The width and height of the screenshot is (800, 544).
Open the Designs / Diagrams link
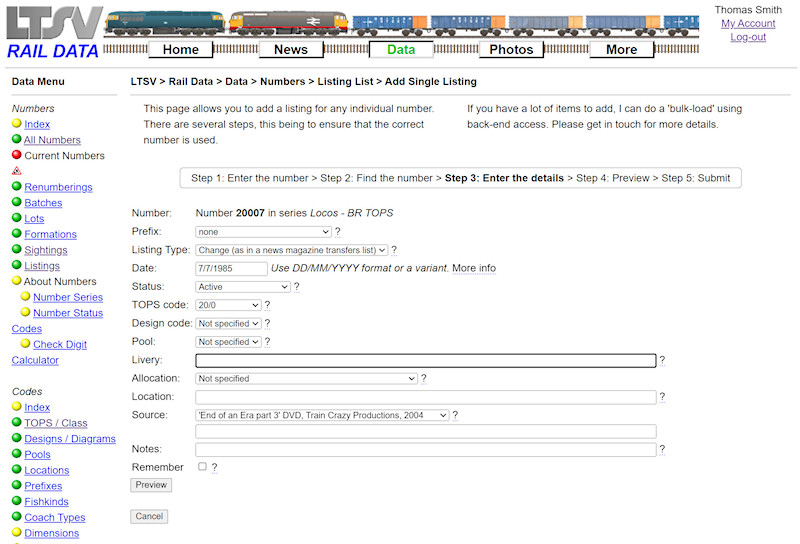[70, 439]
